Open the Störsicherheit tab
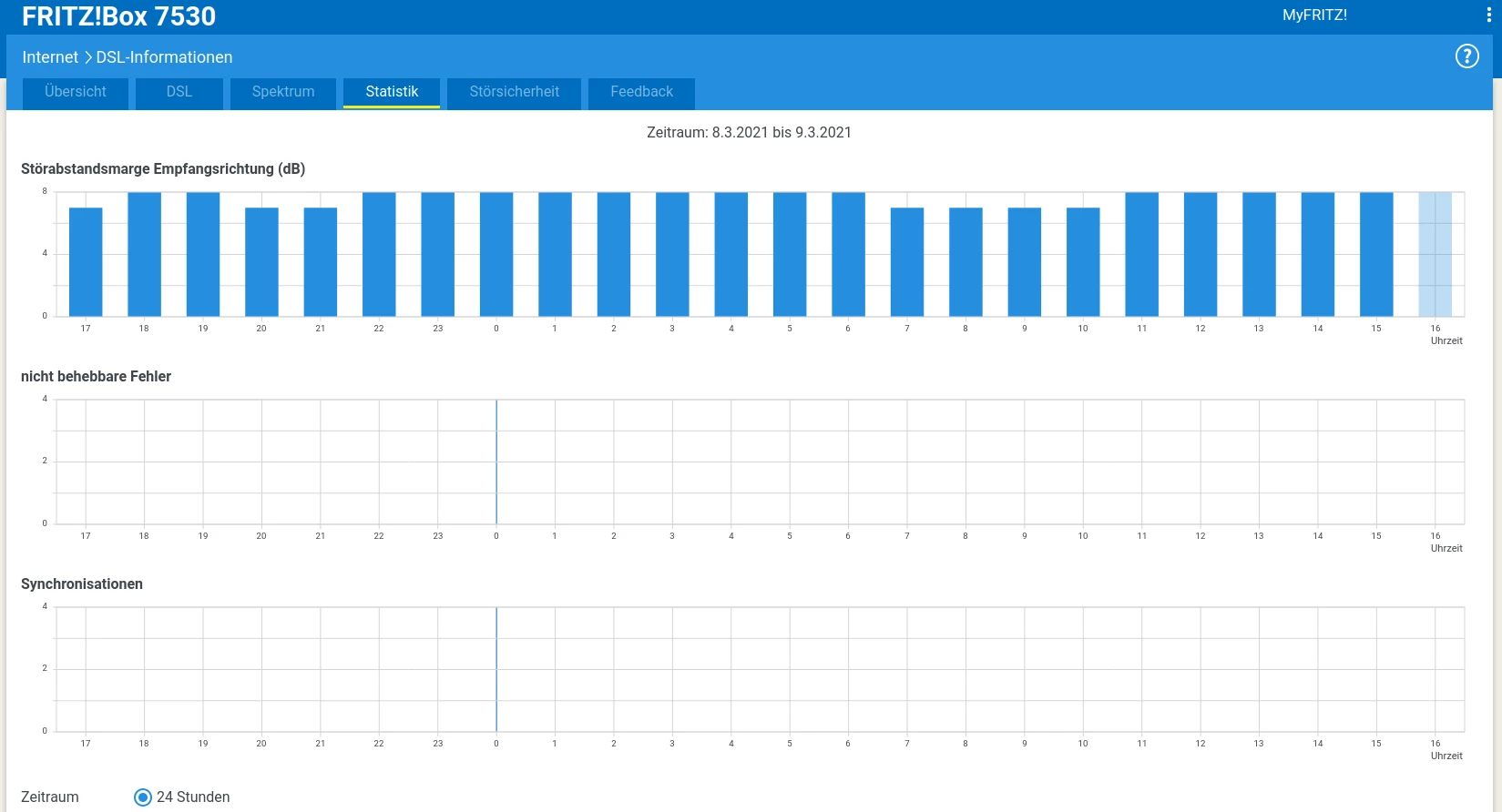1502x812 pixels. point(515,93)
